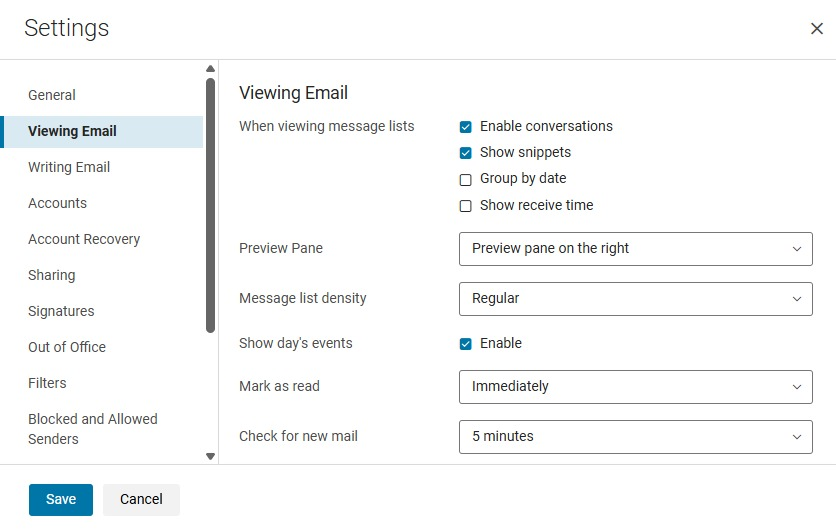This screenshot has height=530, width=836.
Task: Open the Mark as read dropdown
Action: 635,387
